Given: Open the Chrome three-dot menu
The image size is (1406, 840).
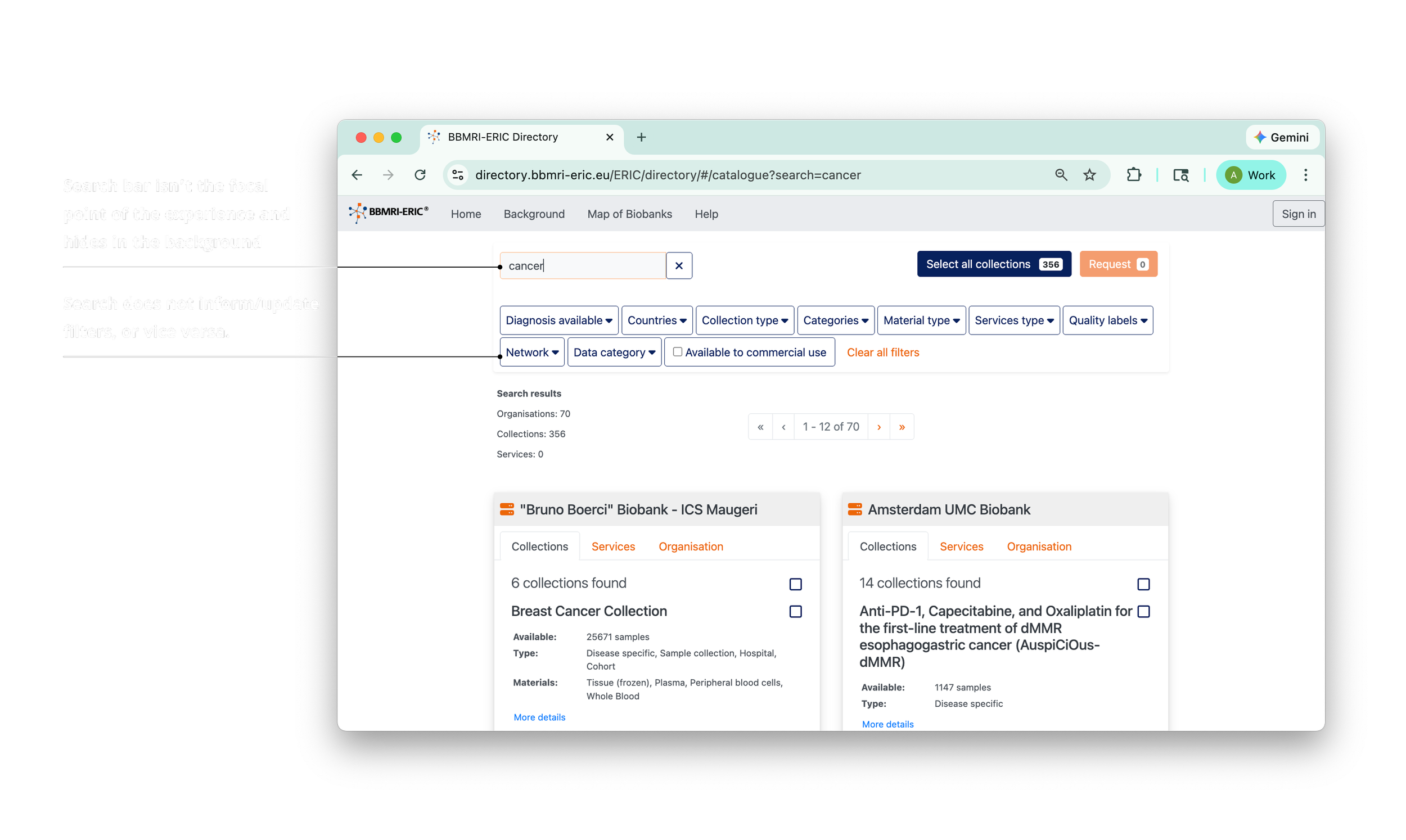Looking at the screenshot, I should [x=1306, y=175].
